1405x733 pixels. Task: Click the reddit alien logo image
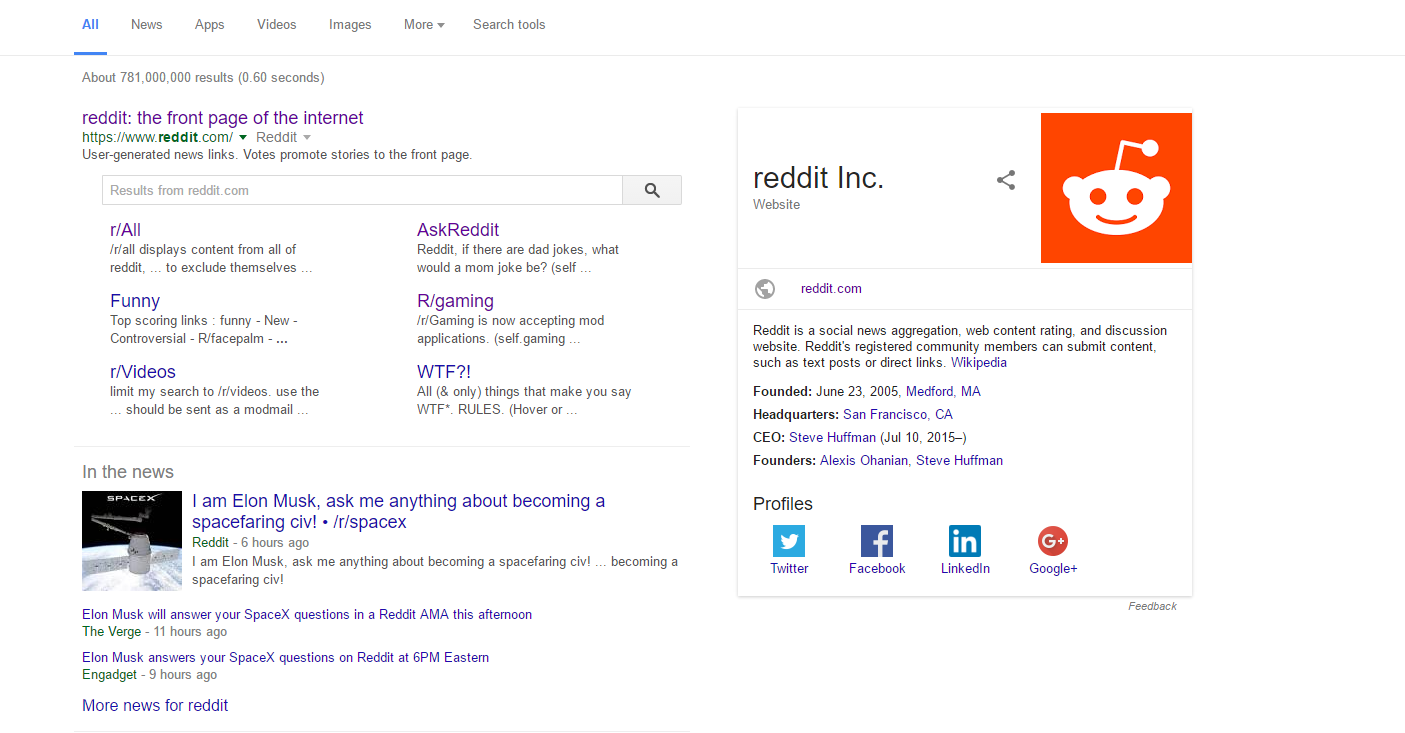click(x=1116, y=188)
